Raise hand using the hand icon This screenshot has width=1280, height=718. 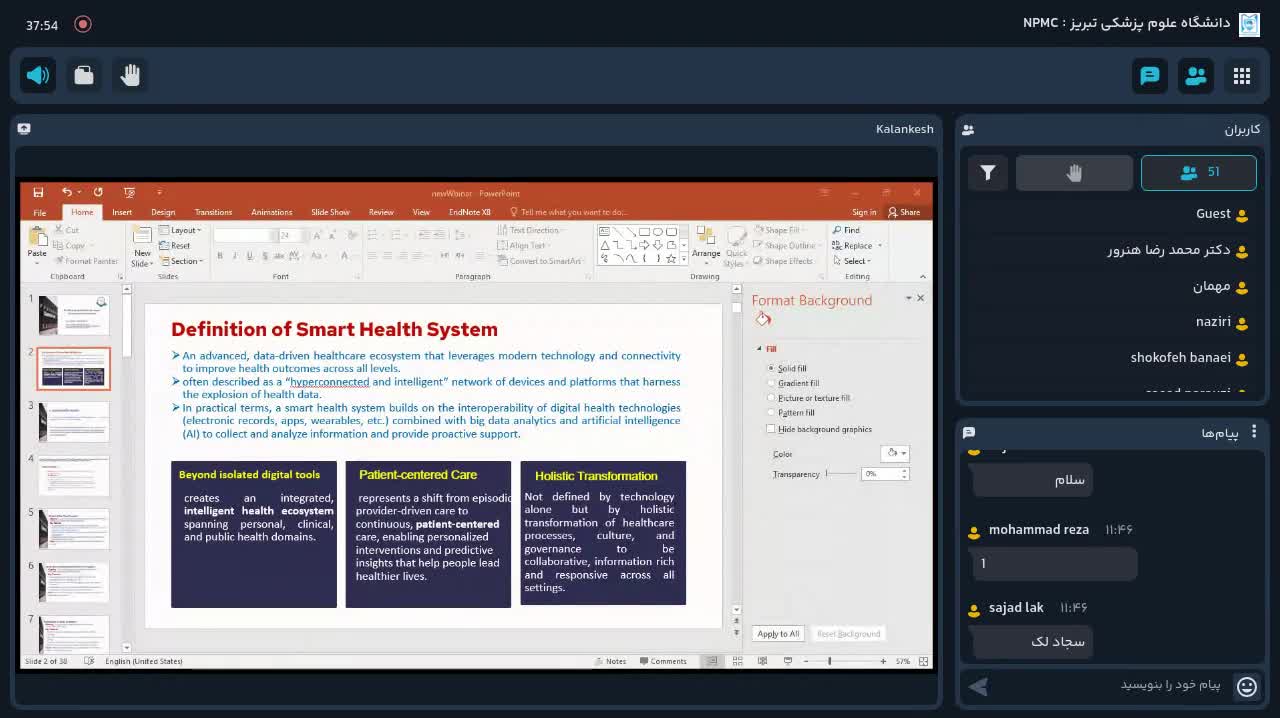pos(131,75)
